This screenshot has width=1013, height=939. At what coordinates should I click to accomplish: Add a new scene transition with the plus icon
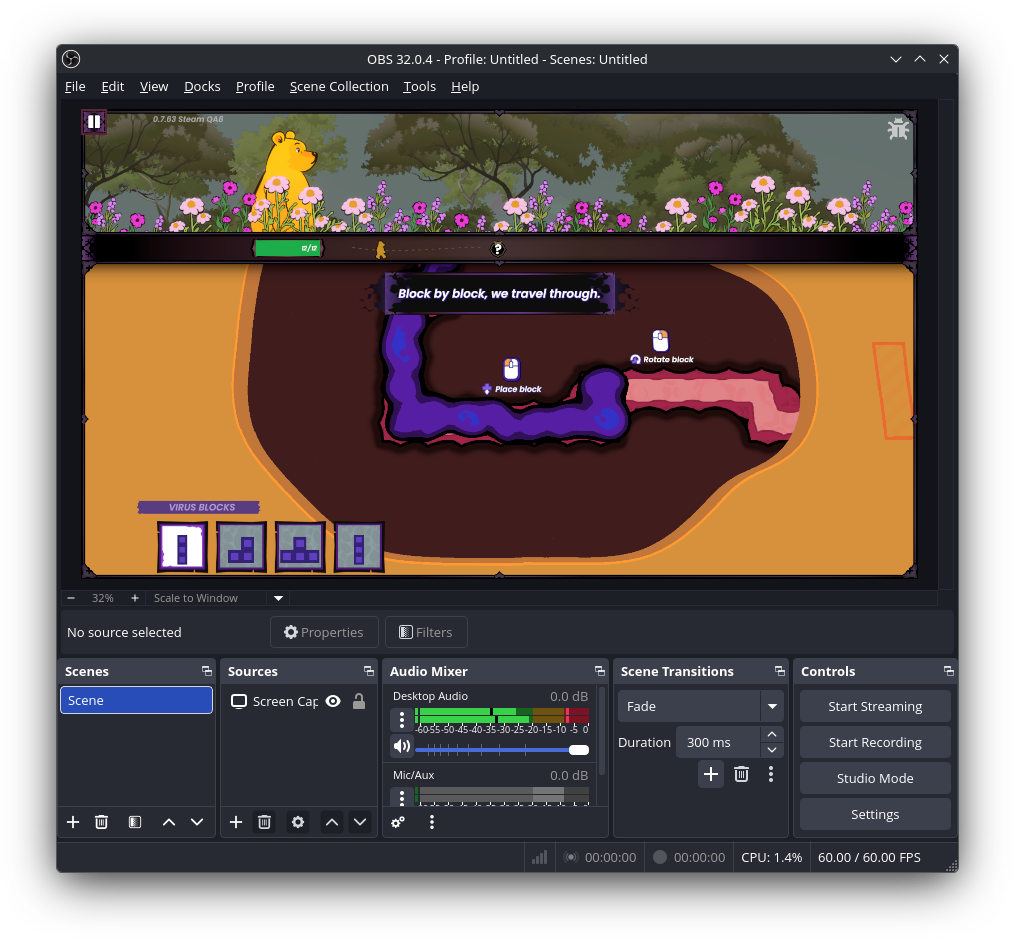coord(711,774)
